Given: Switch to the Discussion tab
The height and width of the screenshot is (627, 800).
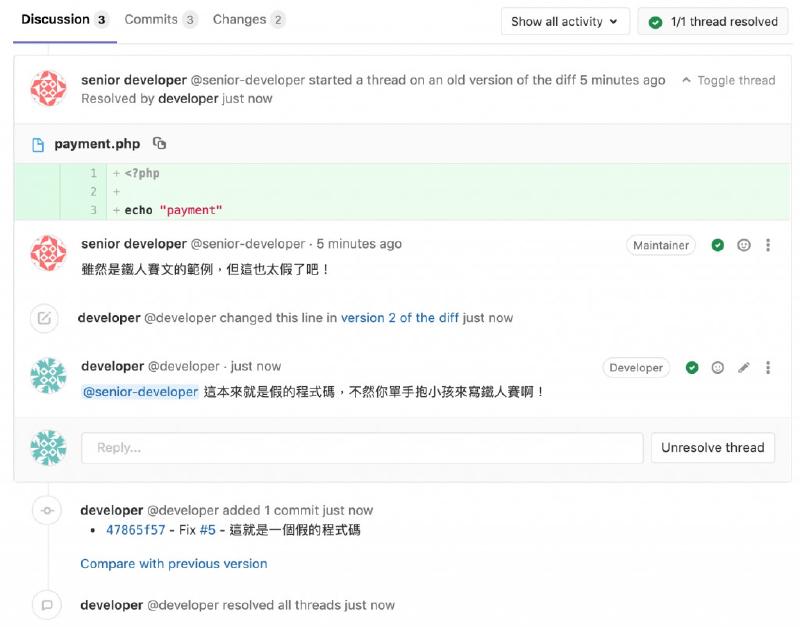Looking at the screenshot, I should [64, 20].
